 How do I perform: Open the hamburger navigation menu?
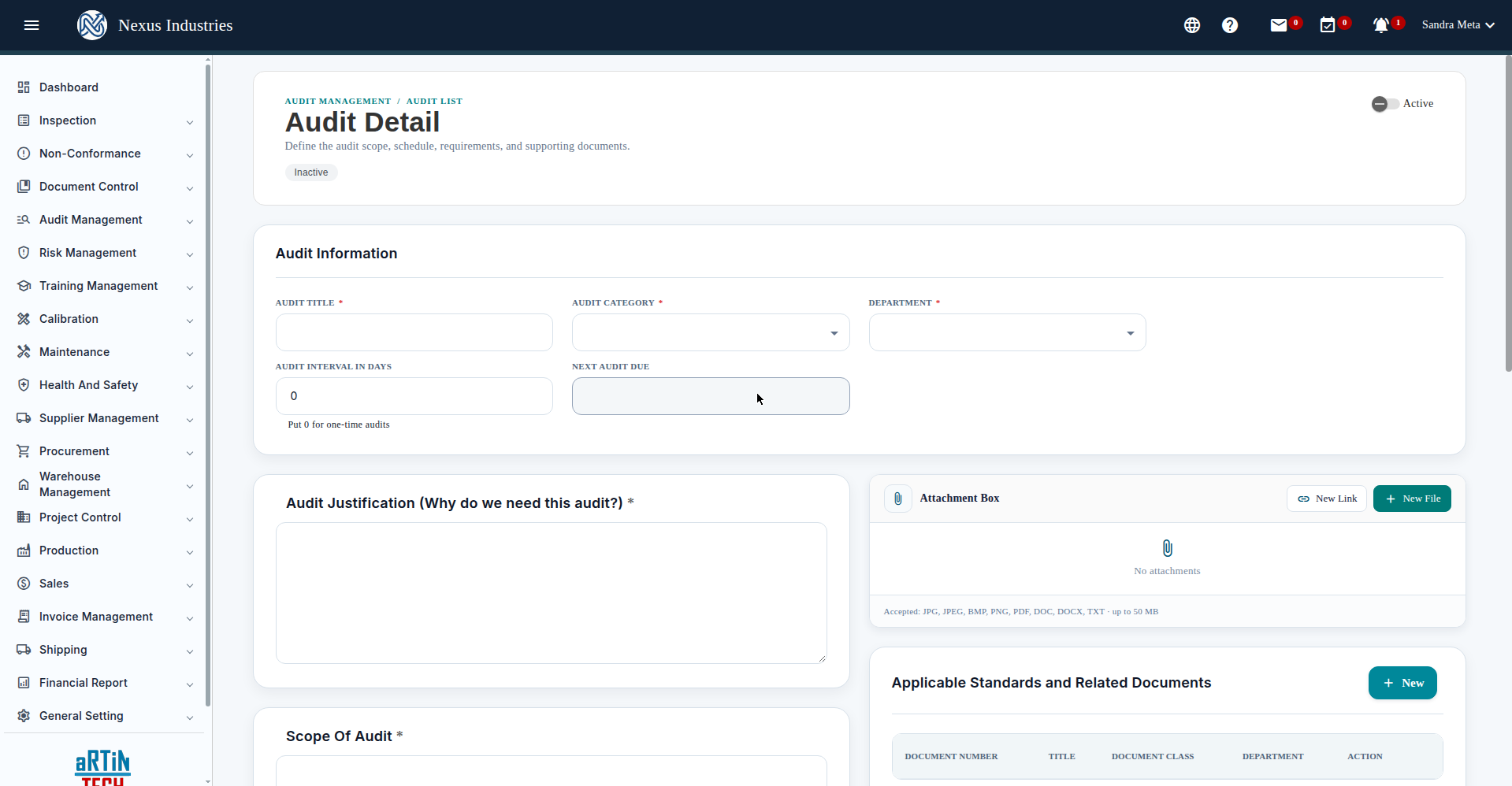coord(32,25)
